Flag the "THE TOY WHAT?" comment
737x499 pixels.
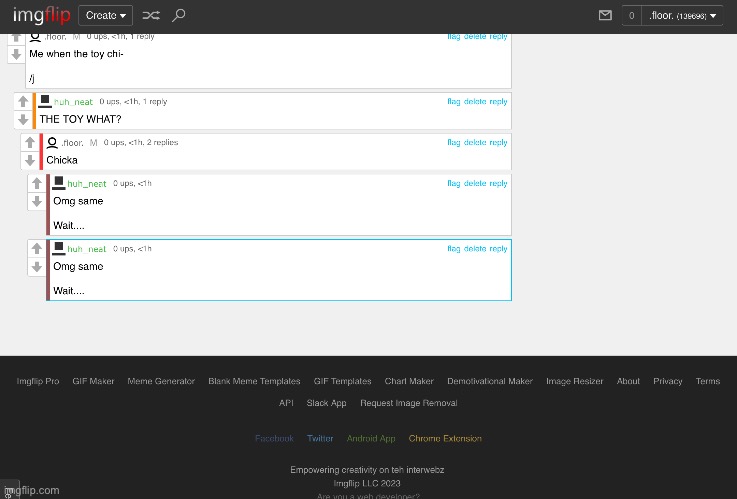click(453, 102)
